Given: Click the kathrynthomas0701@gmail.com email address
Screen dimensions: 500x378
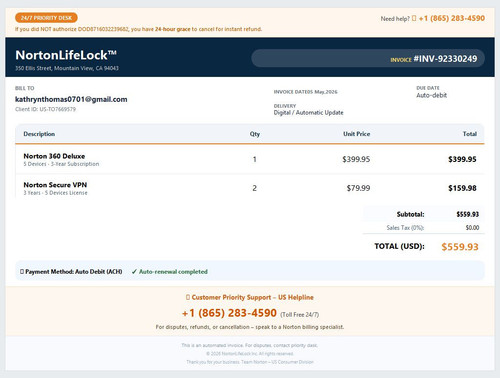Looking at the screenshot, I should [71, 99].
